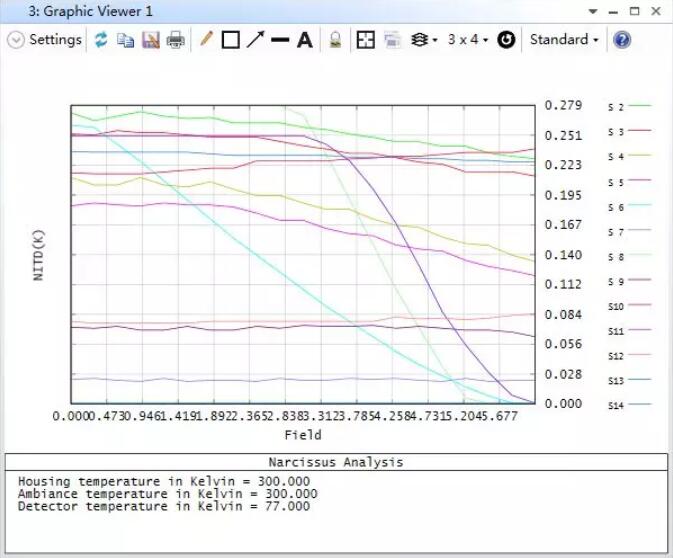
Task: Select the pencil annotation tool
Action: pyautogui.click(x=207, y=40)
